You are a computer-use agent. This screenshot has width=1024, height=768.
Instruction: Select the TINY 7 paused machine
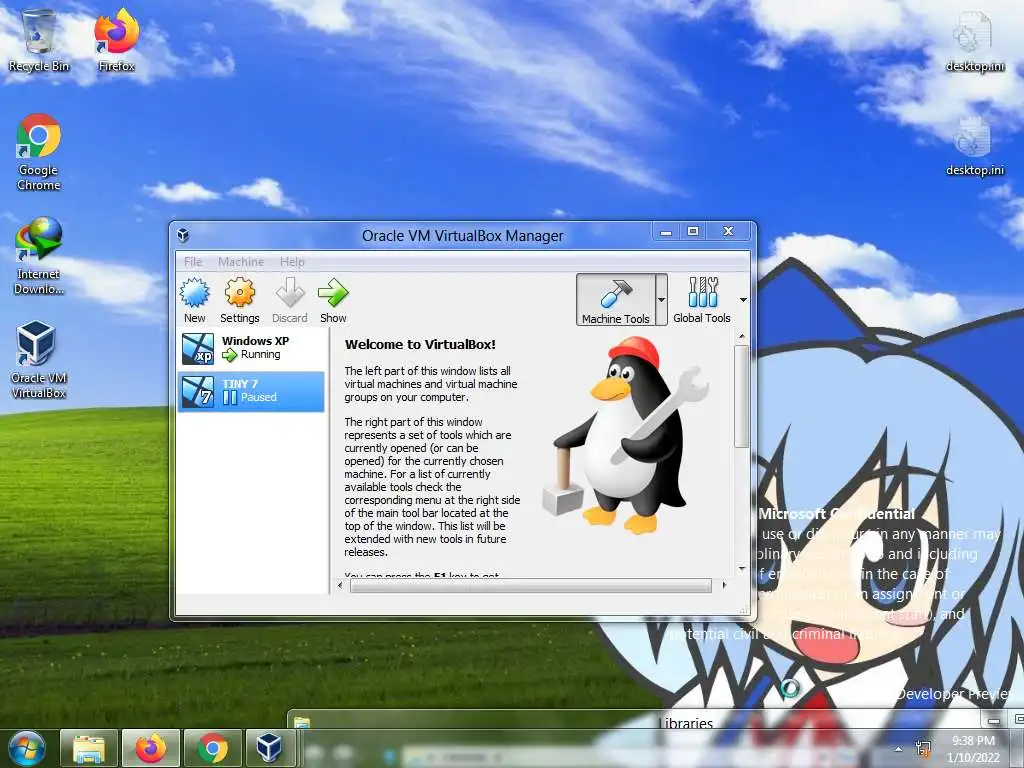pos(251,391)
